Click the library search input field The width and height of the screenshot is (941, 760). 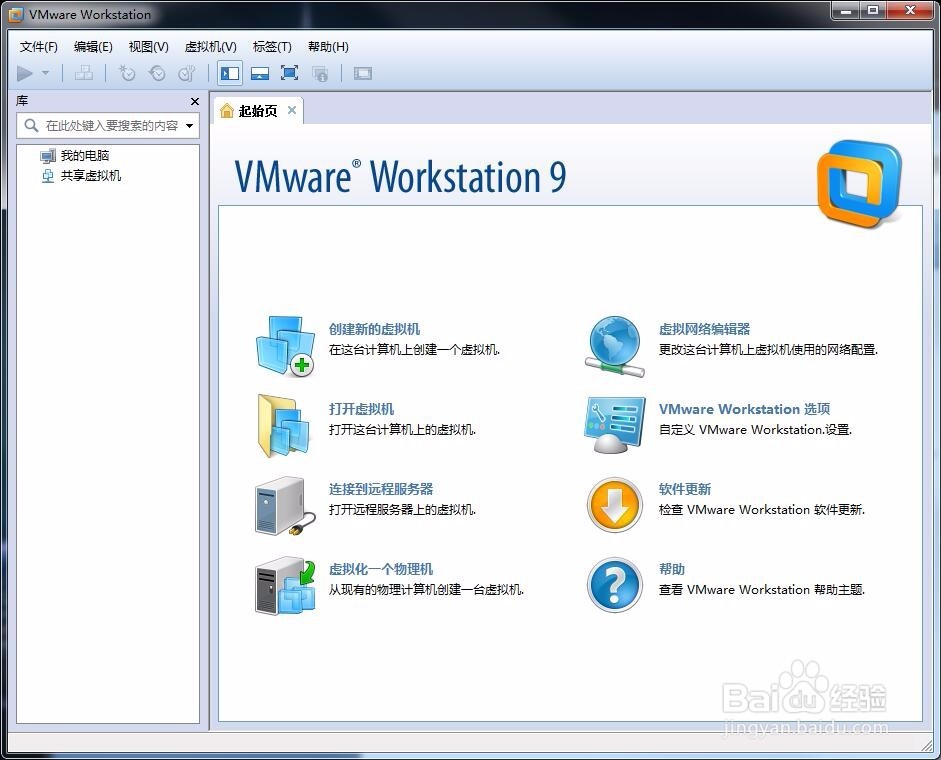point(108,125)
